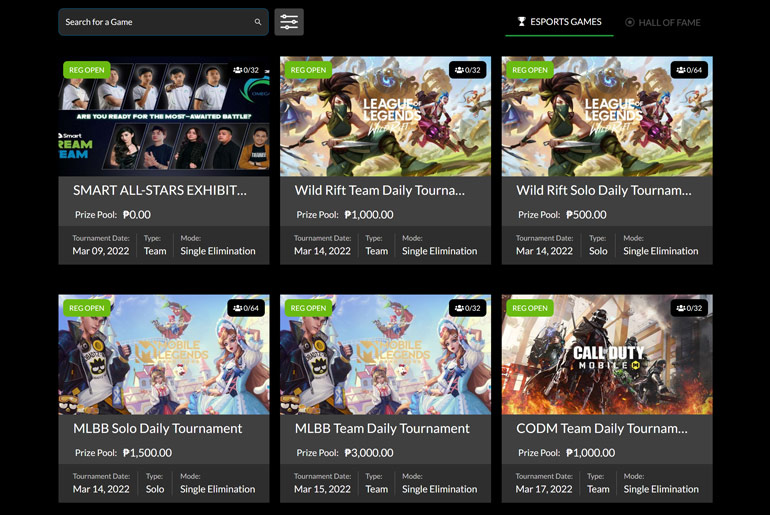The width and height of the screenshot is (770, 515).
Task: Click the ₱500.00 prize pool value
Action: (x=586, y=215)
